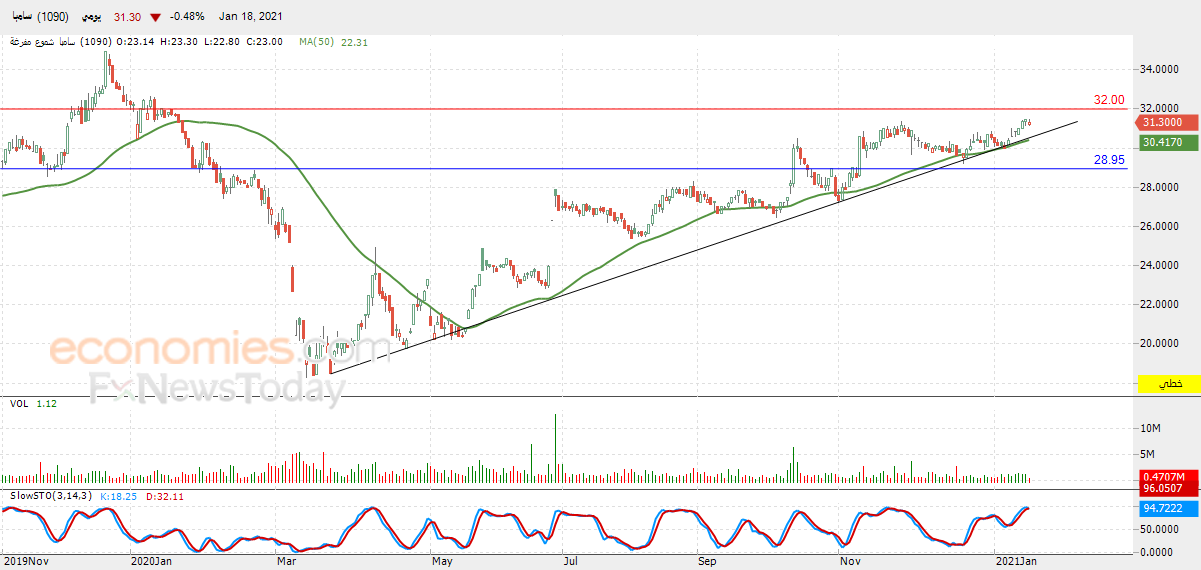Viewport: 1201px width, 570px height.
Task: Click the MA value 22.31
Action: click(x=356, y=42)
